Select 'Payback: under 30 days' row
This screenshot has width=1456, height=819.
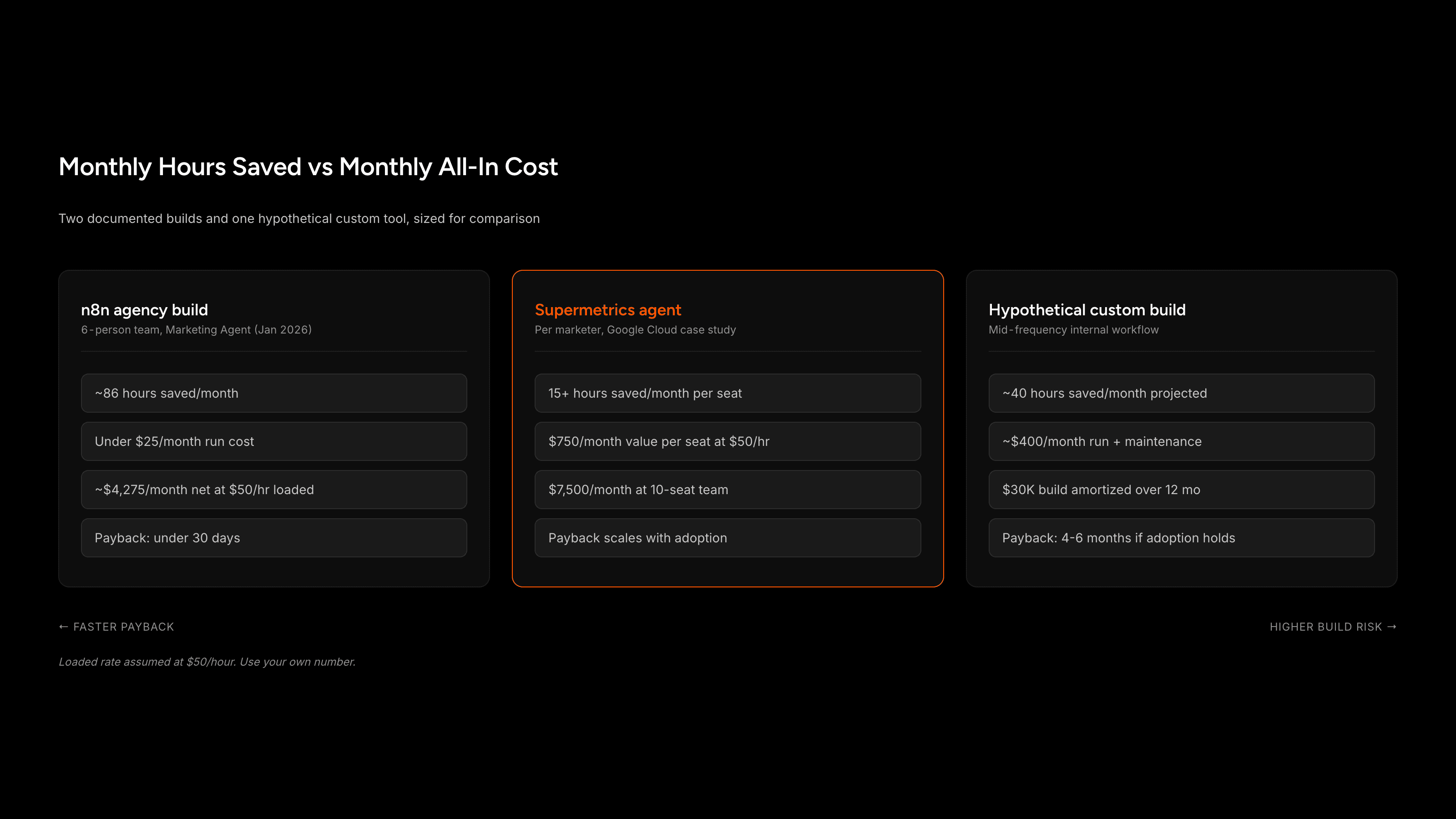[x=274, y=538]
